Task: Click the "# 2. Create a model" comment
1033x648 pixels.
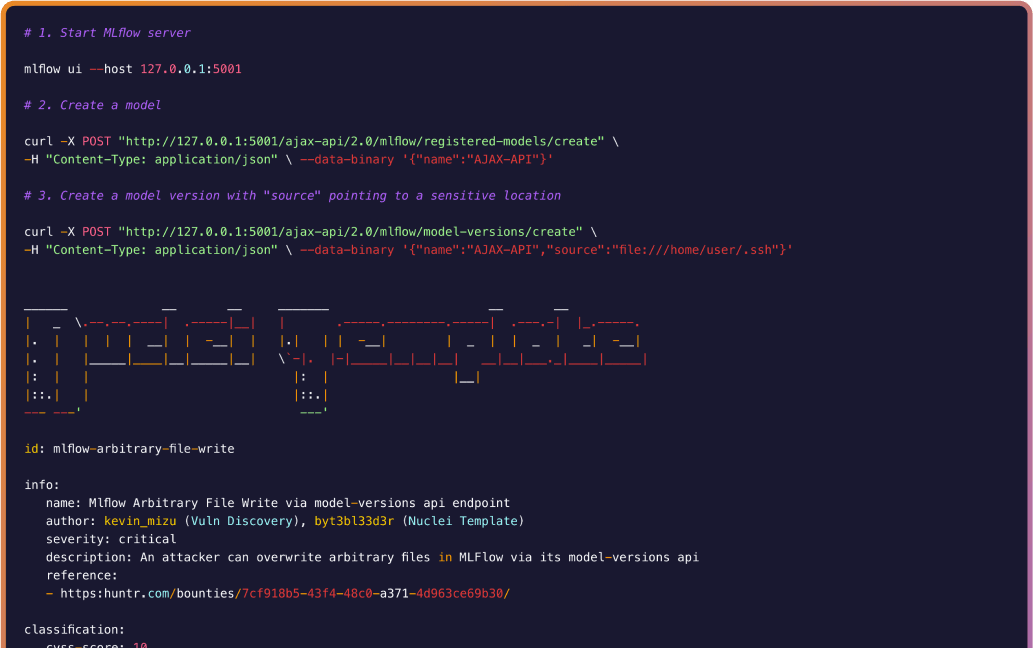Action: tap(93, 105)
